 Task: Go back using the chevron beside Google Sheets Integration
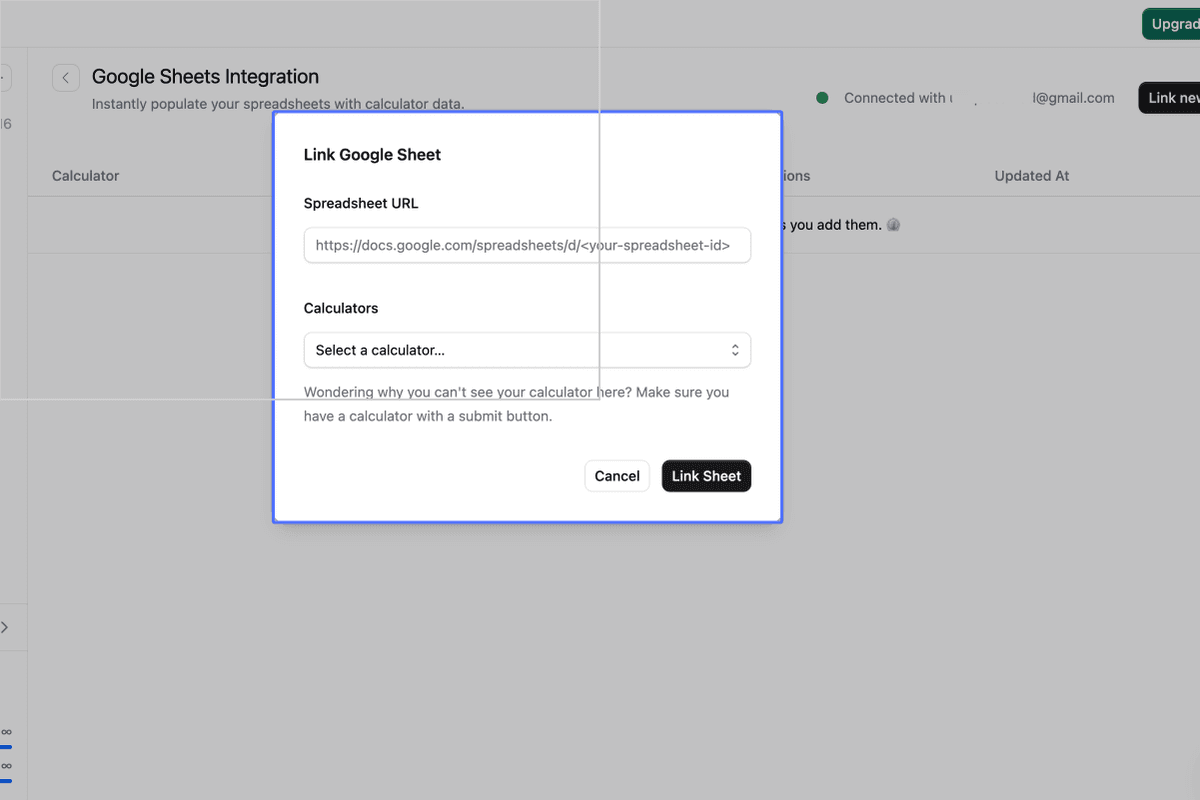click(x=66, y=78)
